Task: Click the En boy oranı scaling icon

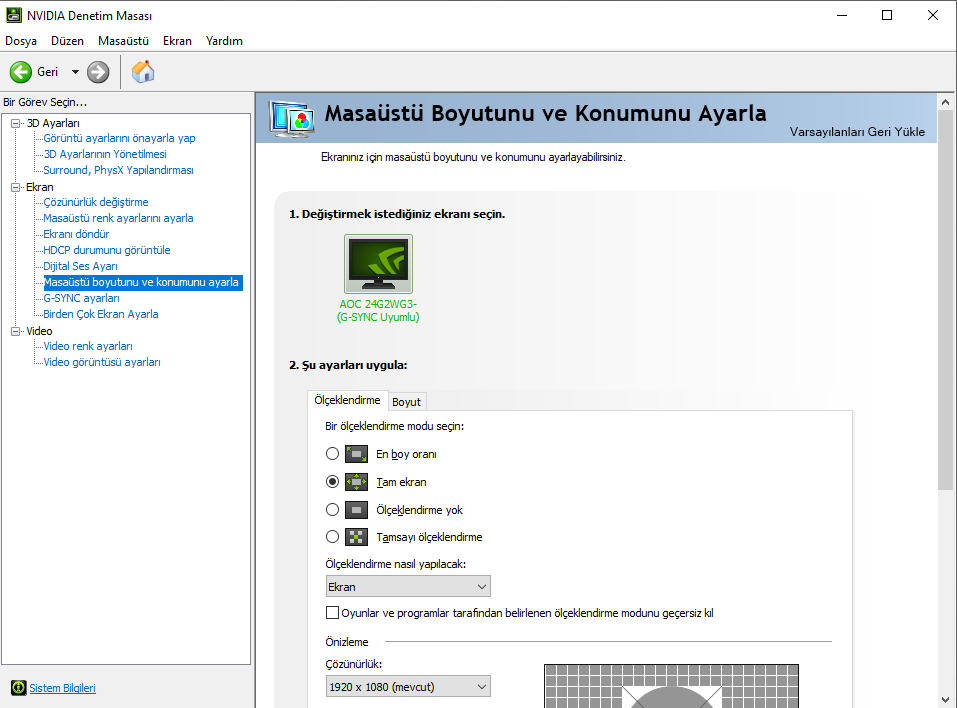Action: tap(357, 454)
